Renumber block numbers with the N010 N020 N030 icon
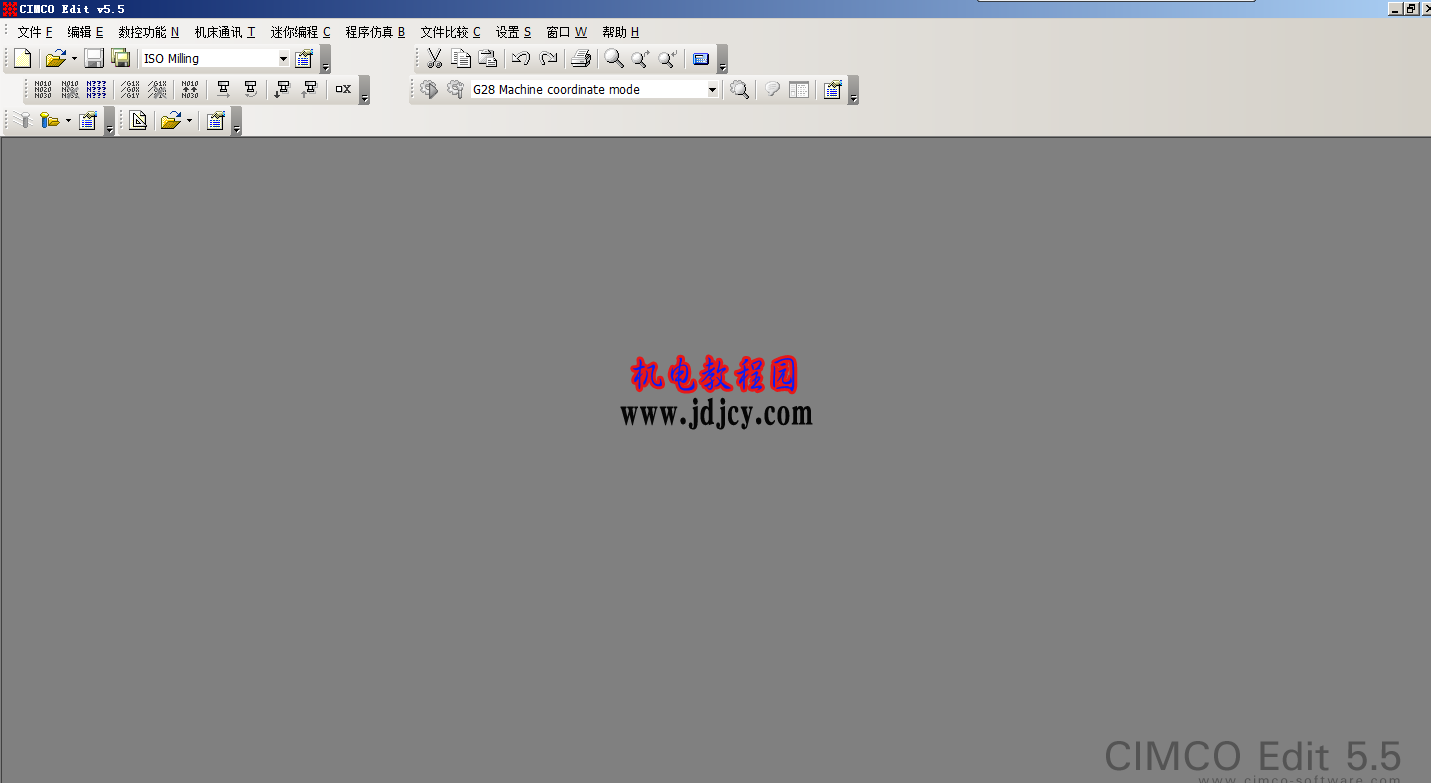Screen dimensions: 1431x783 tap(43, 90)
